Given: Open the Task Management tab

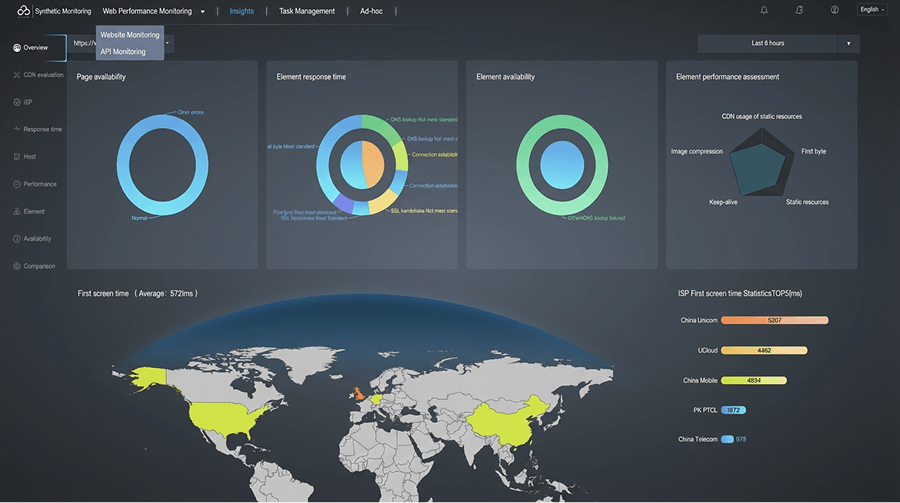Looking at the screenshot, I should (307, 11).
